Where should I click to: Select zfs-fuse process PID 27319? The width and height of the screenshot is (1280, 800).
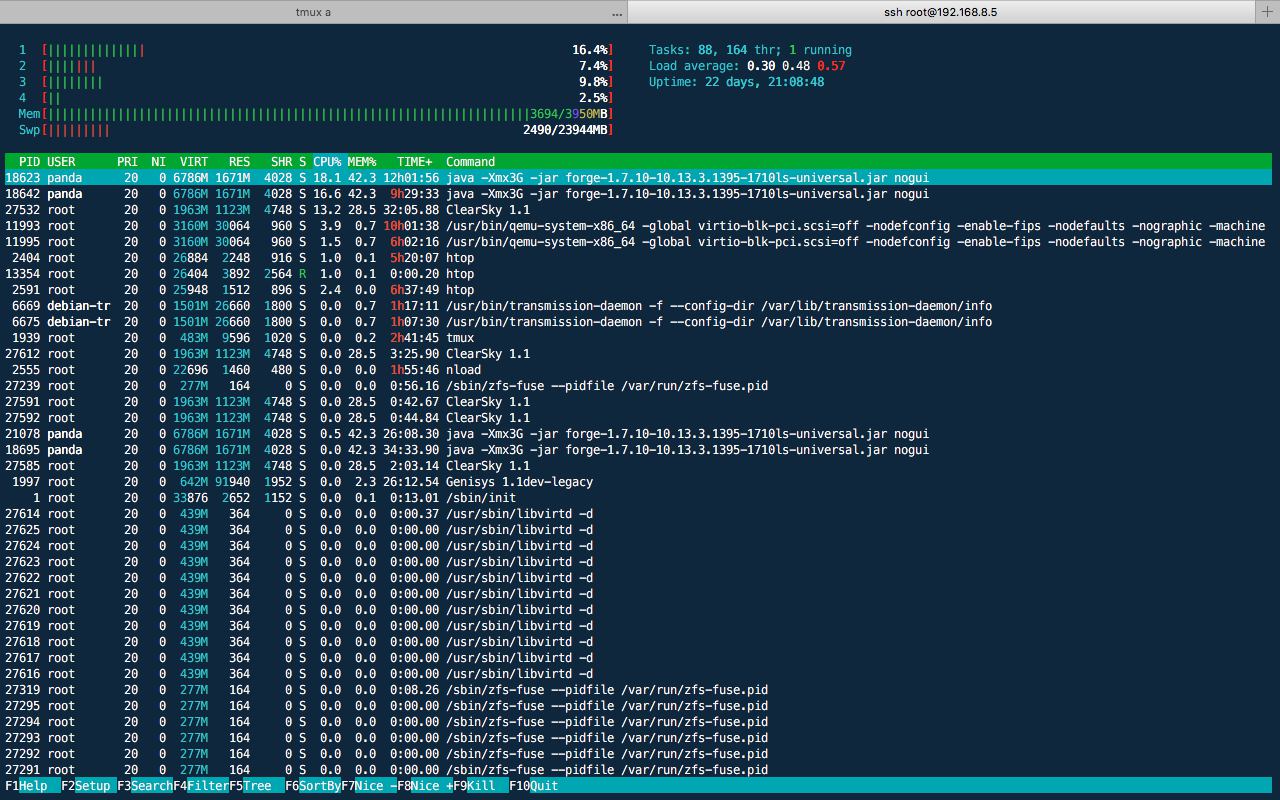tap(638, 690)
